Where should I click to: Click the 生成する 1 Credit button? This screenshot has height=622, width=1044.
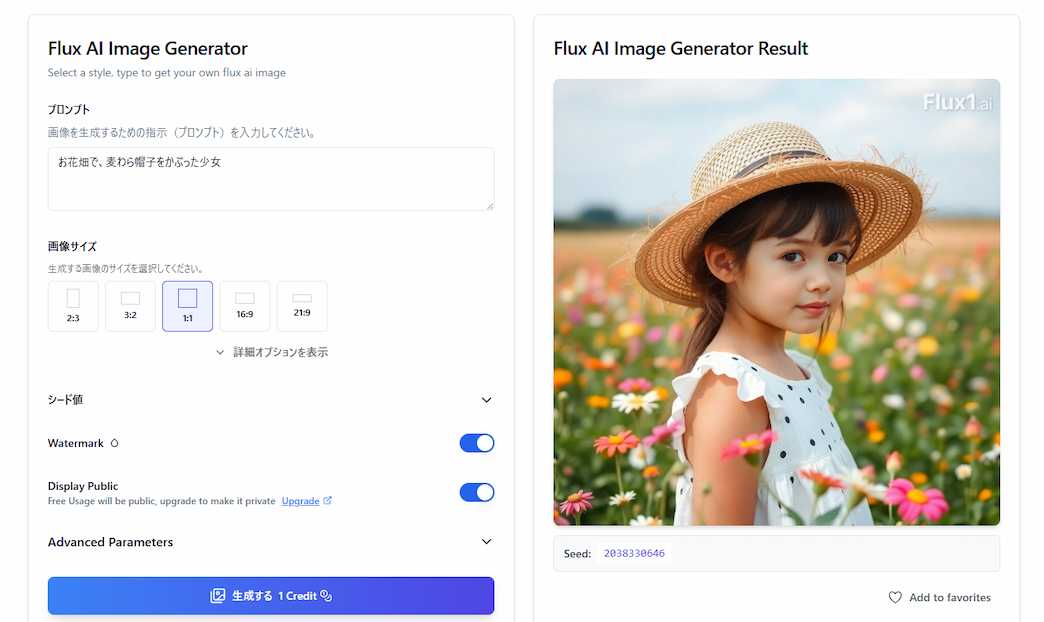[271, 596]
